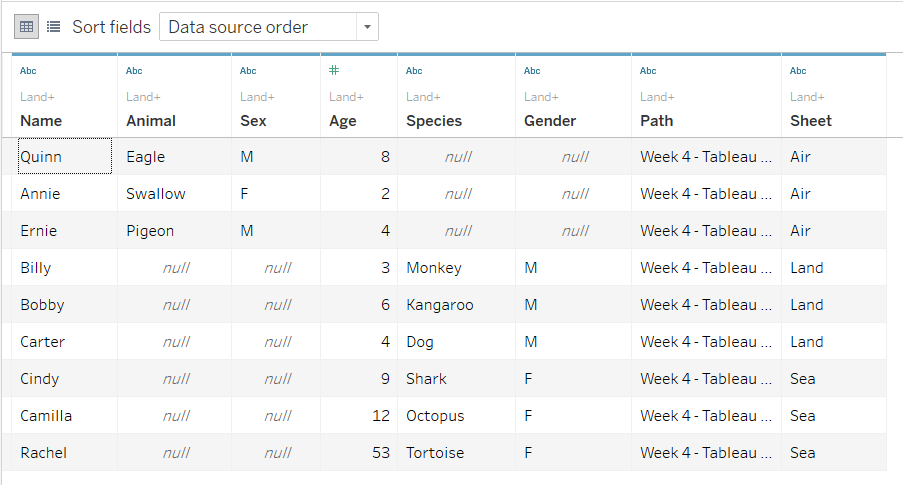Click the Abc type icon above Sheet
The width and height of the screenshot is (903, 485).
798,71
